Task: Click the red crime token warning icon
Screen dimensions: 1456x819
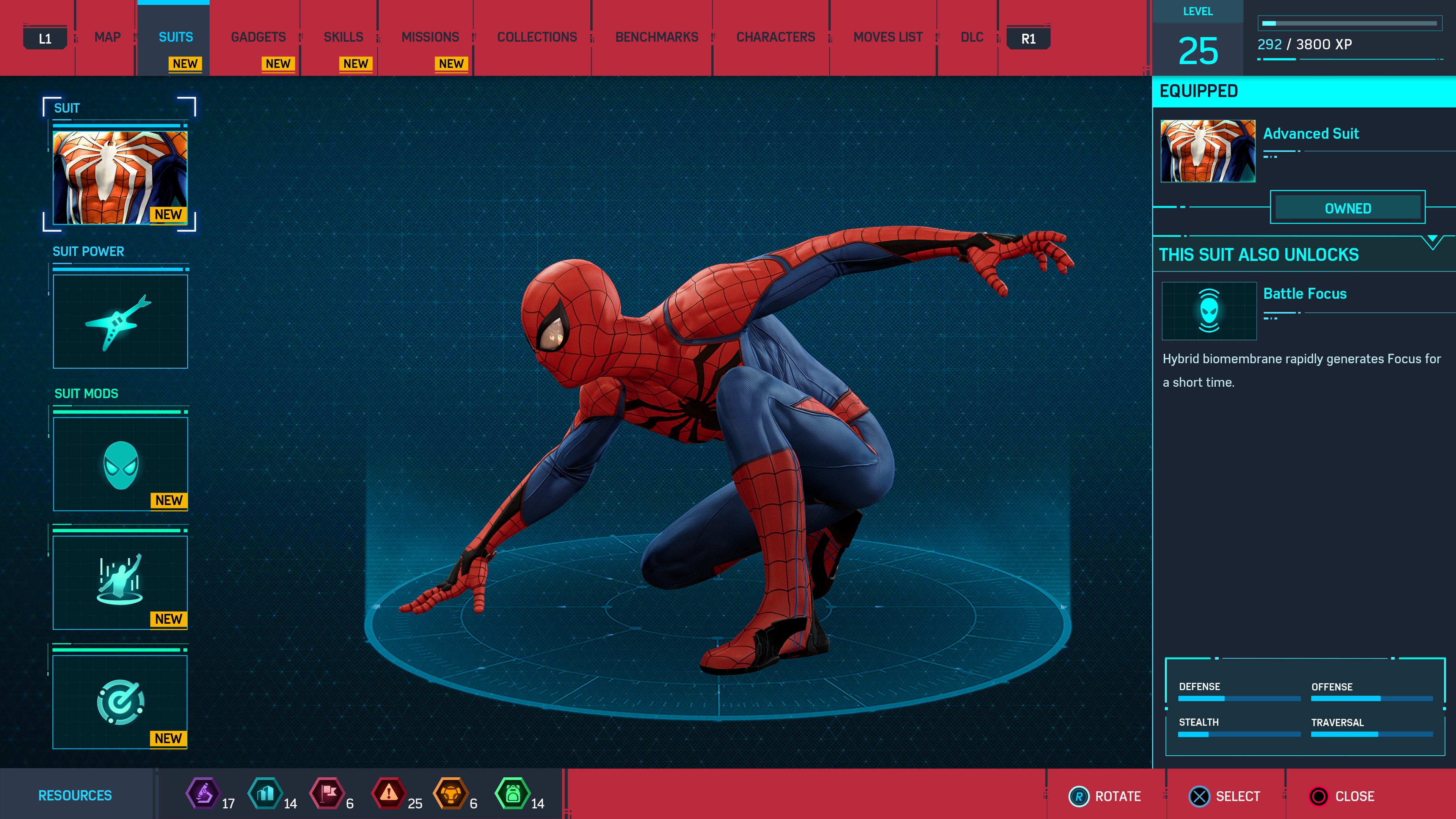Action: (389, 794)
